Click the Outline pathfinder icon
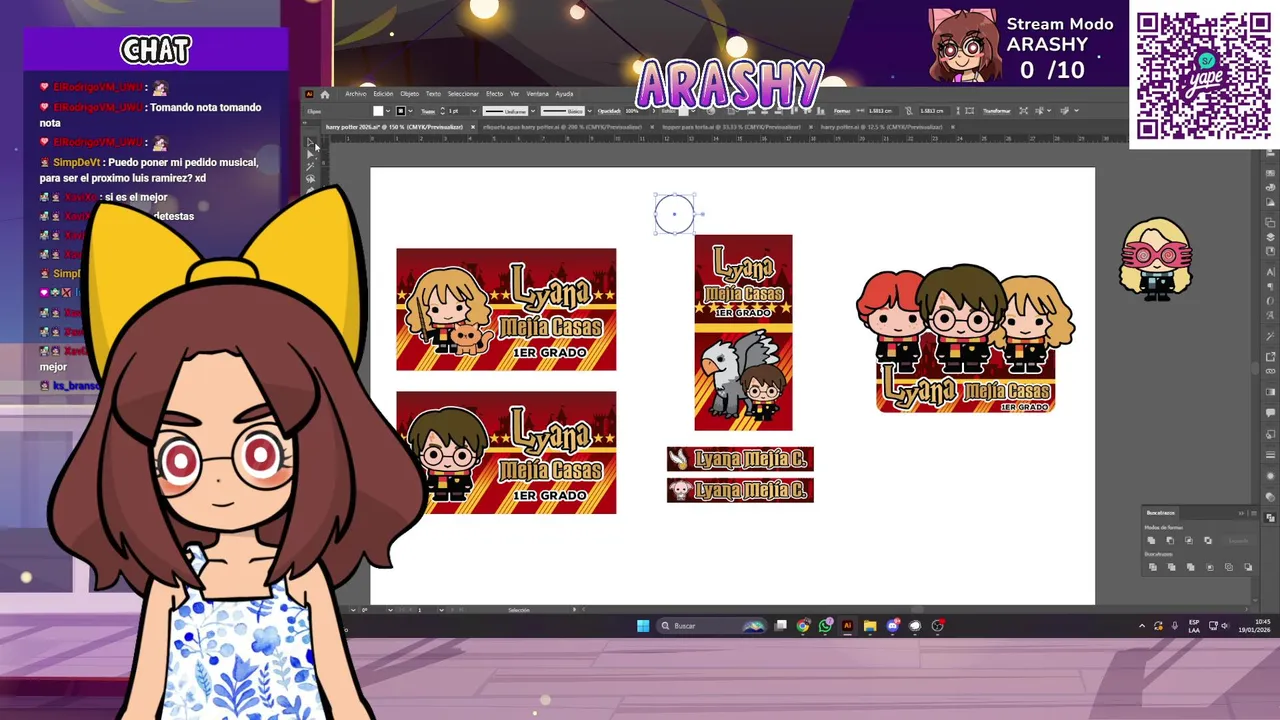The image size is (1280, 720). (1229, 567)
